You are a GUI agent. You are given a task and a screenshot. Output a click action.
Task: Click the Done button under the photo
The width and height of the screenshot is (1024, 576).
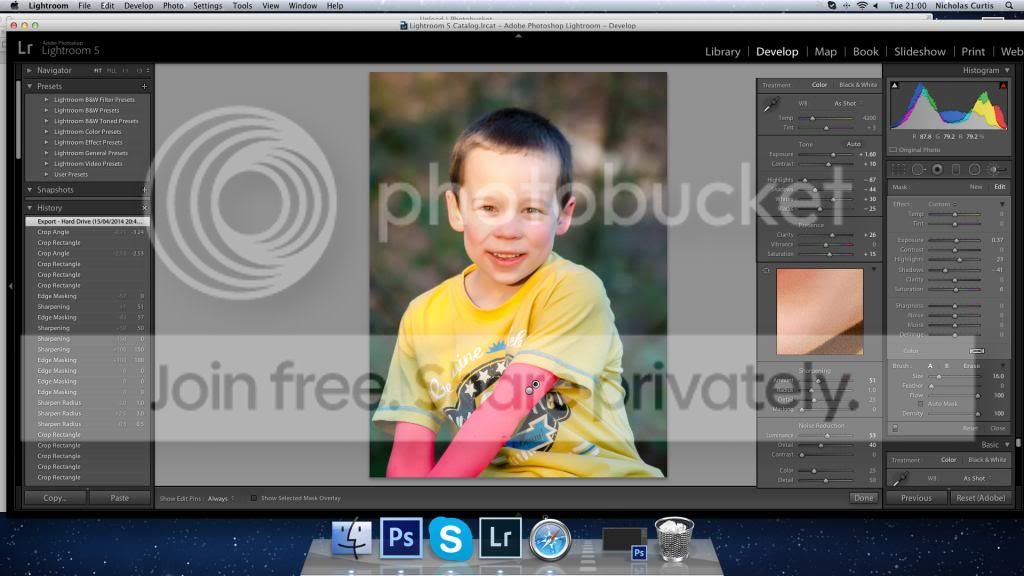coord(863,497)
